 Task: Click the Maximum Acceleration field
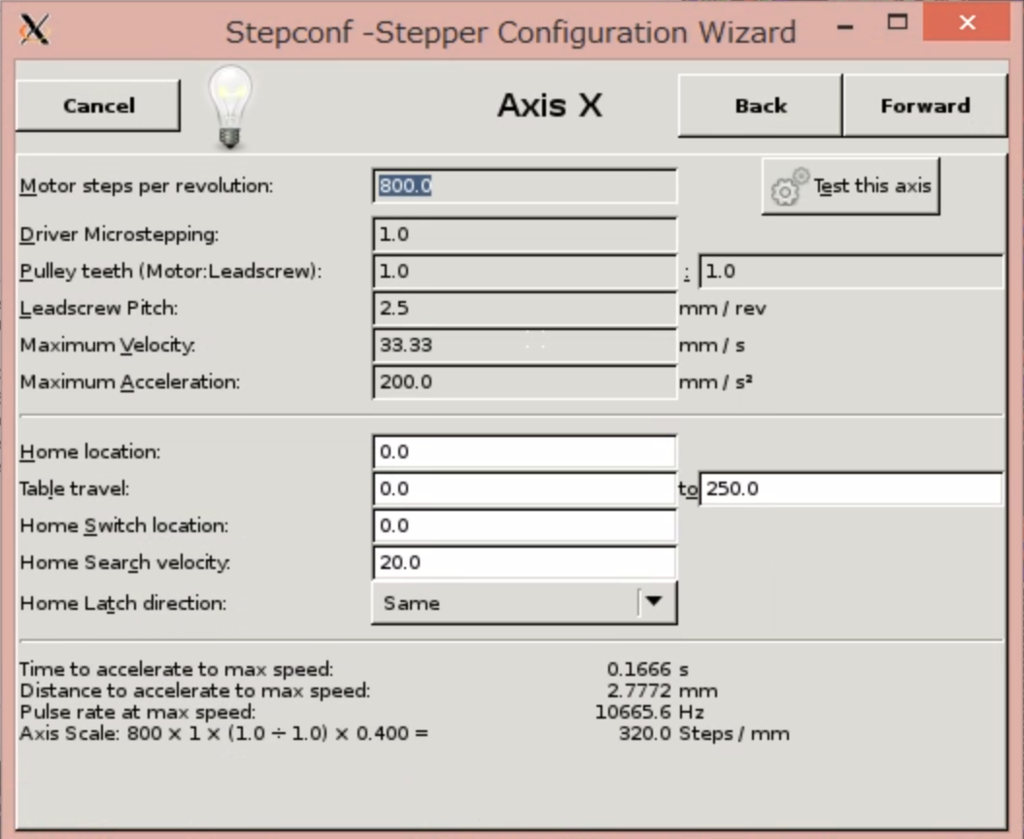[524, 382]
